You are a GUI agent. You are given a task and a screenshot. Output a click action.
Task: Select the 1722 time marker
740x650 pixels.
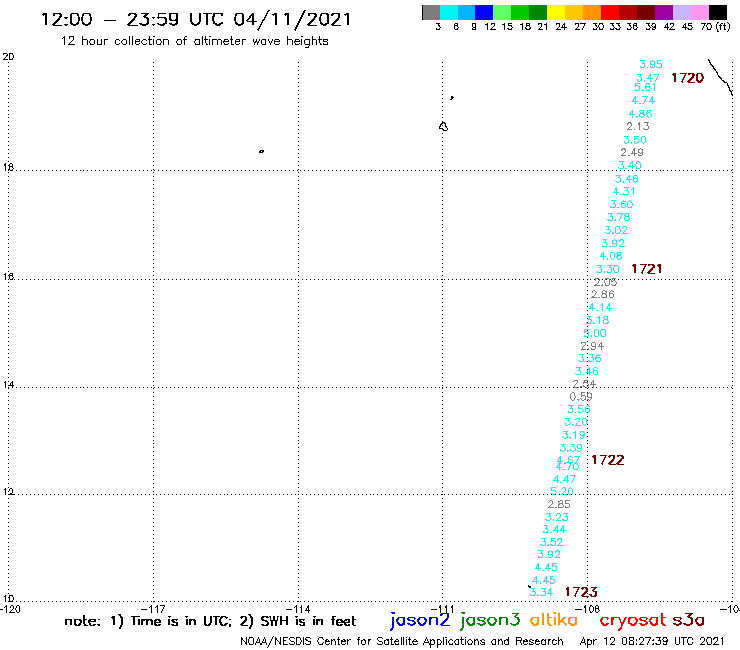click(607, 460)
